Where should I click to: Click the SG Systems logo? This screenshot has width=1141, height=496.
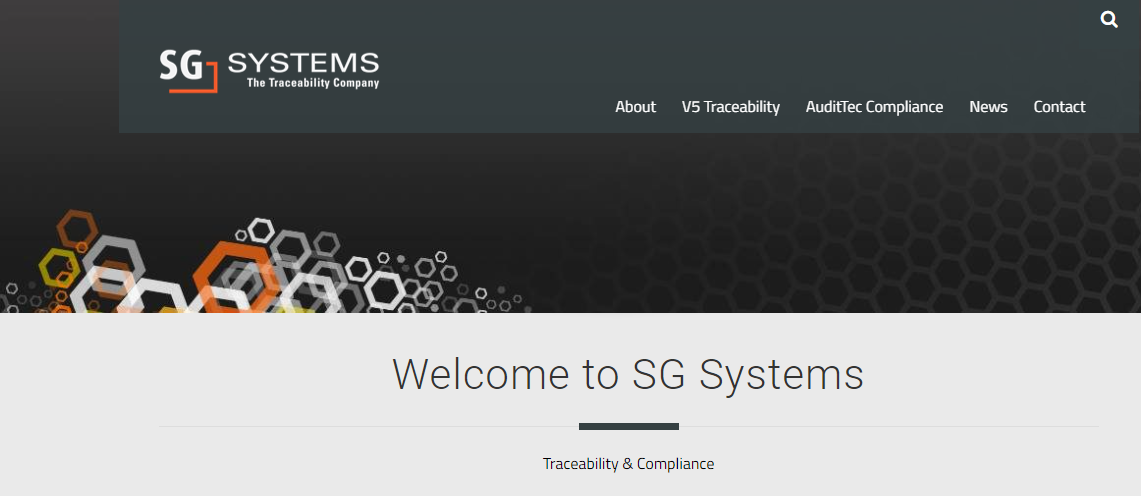pyautogui.click(x=269, y=70)
